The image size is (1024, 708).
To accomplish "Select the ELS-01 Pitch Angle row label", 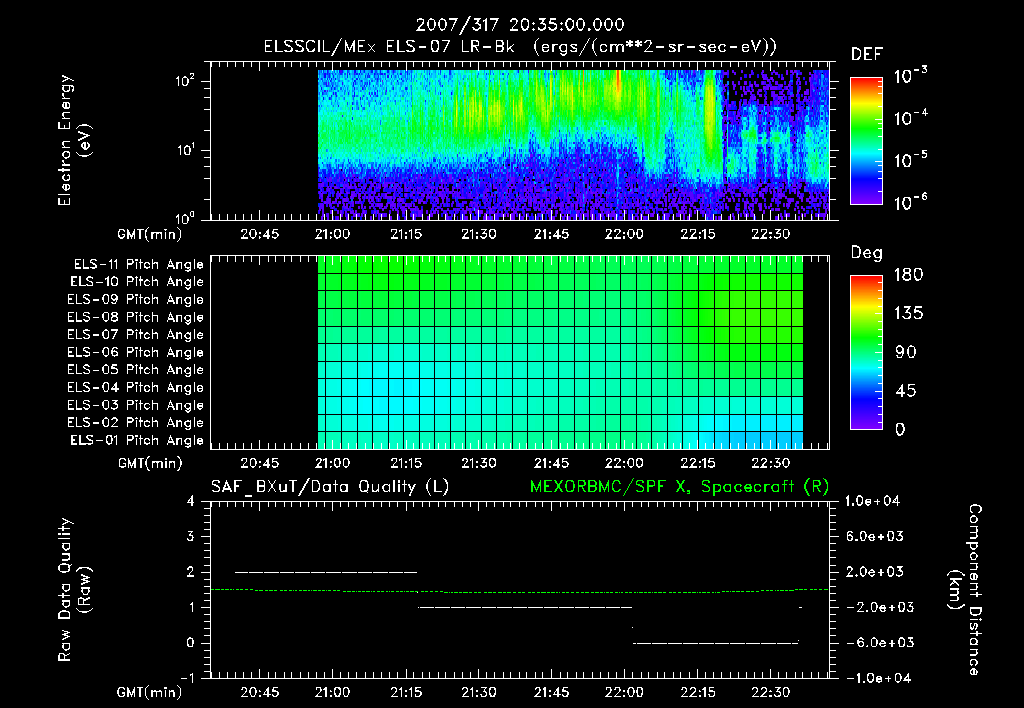I will point(136,440).
